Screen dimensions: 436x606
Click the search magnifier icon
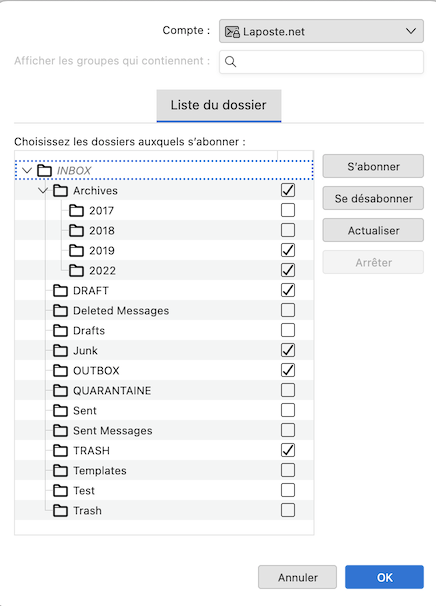[x=230, y=62]
